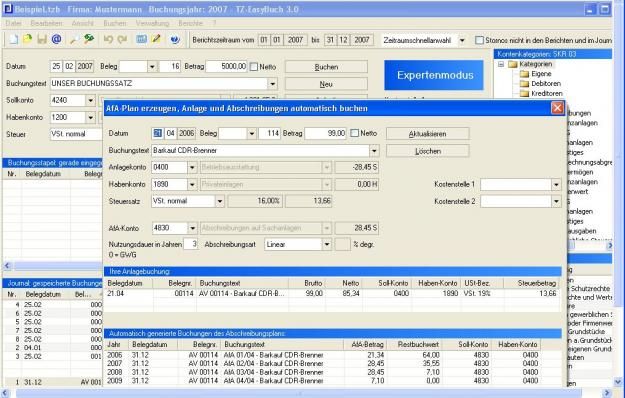The height and width of the screenshot is (398, 625).
Task: Open the Steuersatz VSt. normal dropdown
Action: [x=220, y=201]
